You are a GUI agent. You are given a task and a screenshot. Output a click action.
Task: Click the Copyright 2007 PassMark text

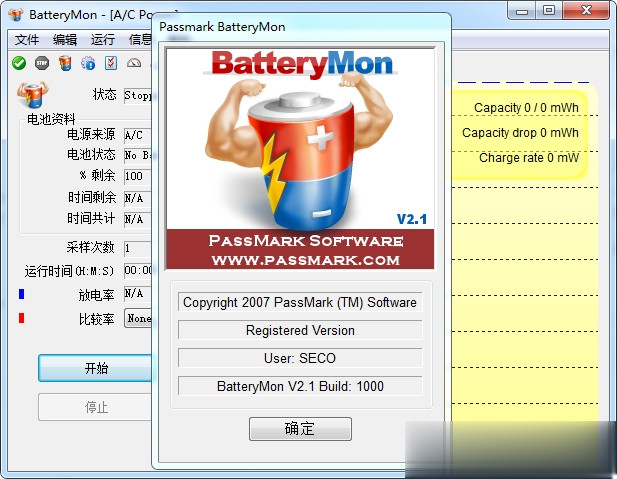click(300, 302)
